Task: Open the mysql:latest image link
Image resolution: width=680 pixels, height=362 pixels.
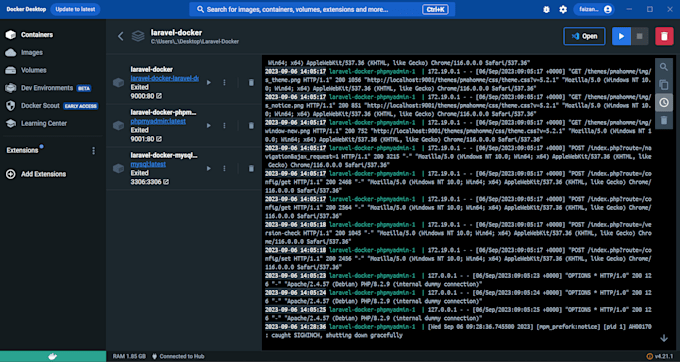Action: tap(148, 164)
